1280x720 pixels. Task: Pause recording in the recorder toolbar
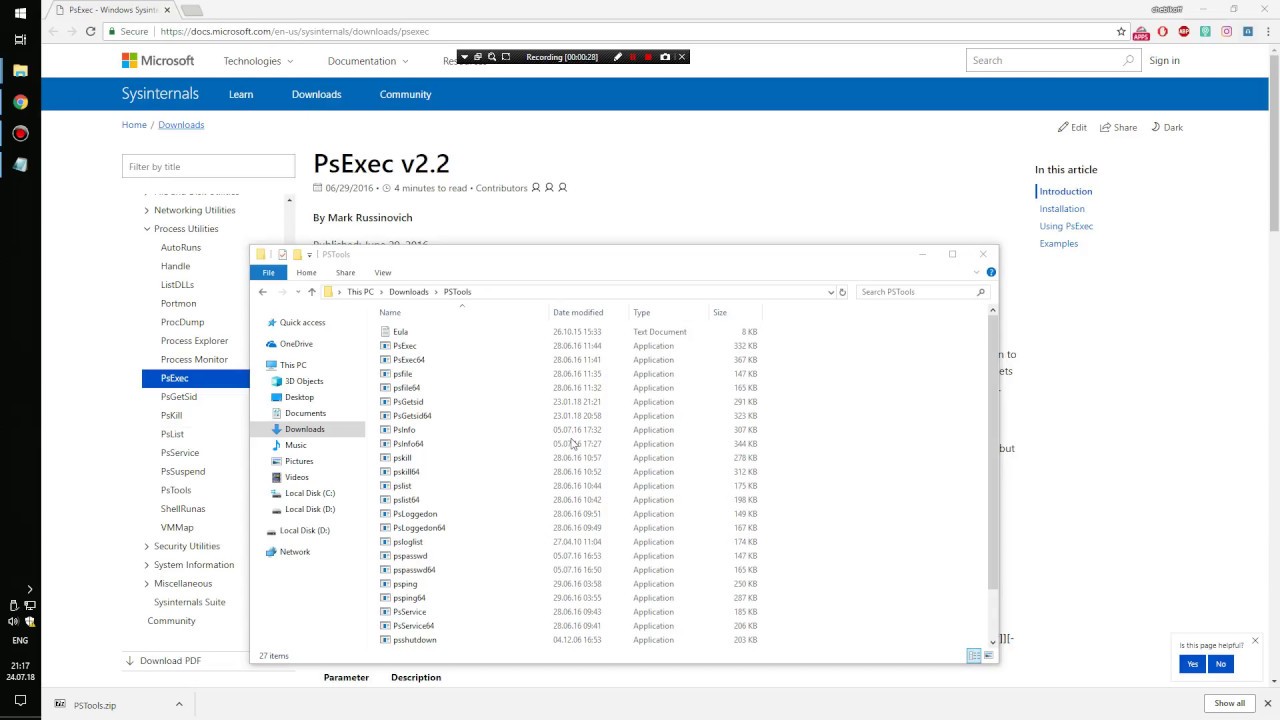pos(632,57)
